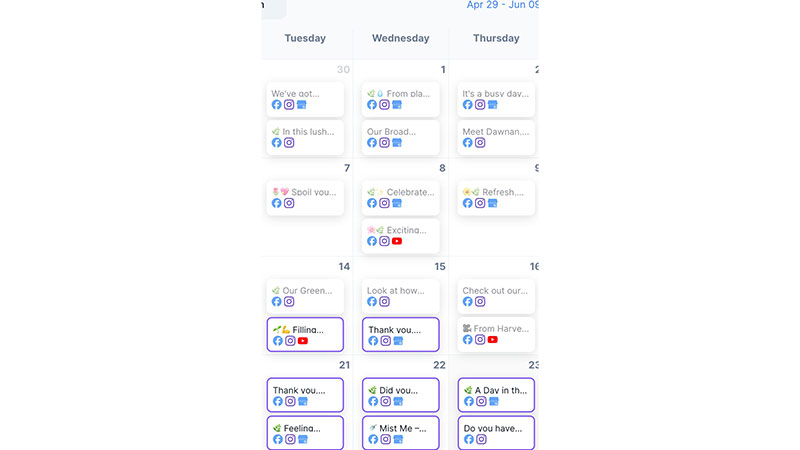Screen dimensions: 800x450
Task: Open the Did you... post on the 22nd
Action: pos(401,395)
